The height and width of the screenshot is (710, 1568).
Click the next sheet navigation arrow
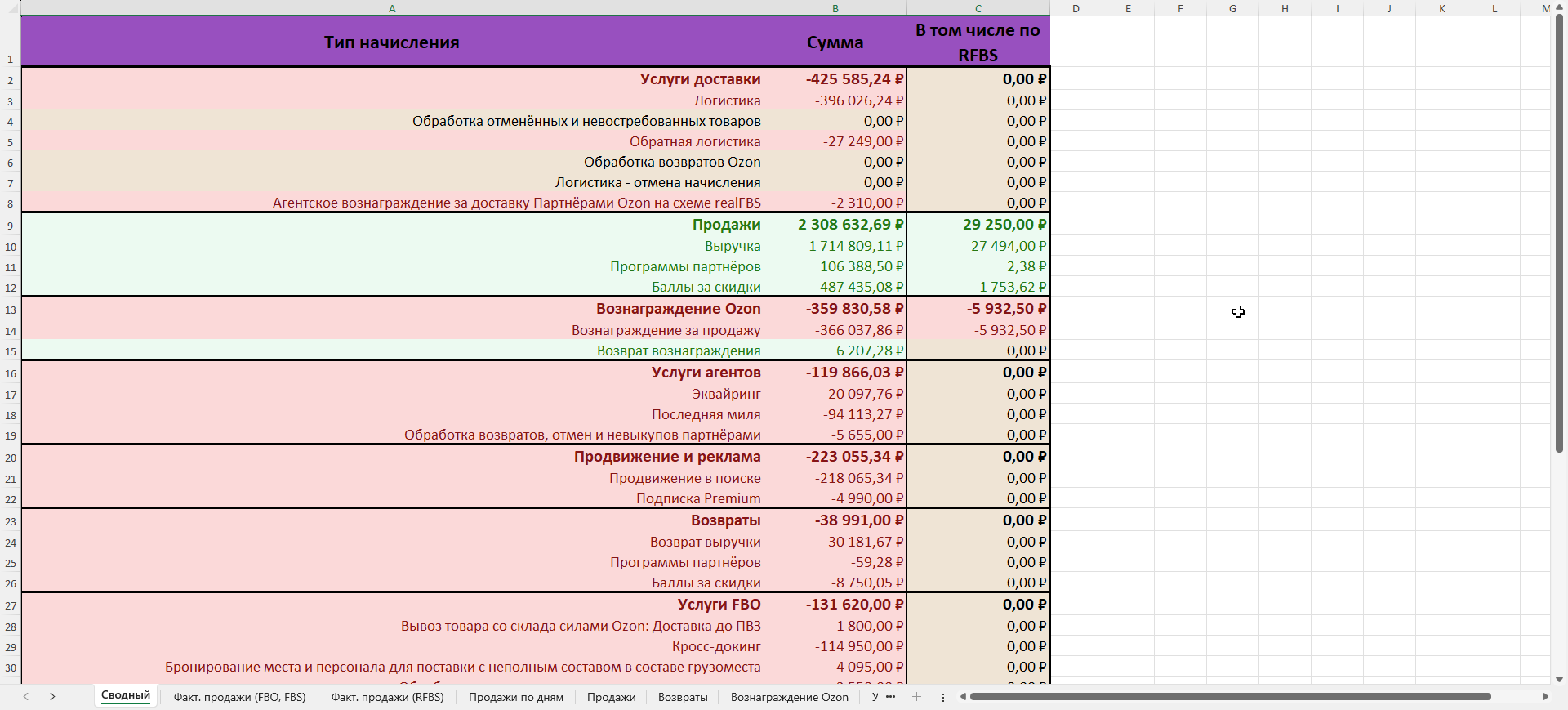click(x=52, y=697)
